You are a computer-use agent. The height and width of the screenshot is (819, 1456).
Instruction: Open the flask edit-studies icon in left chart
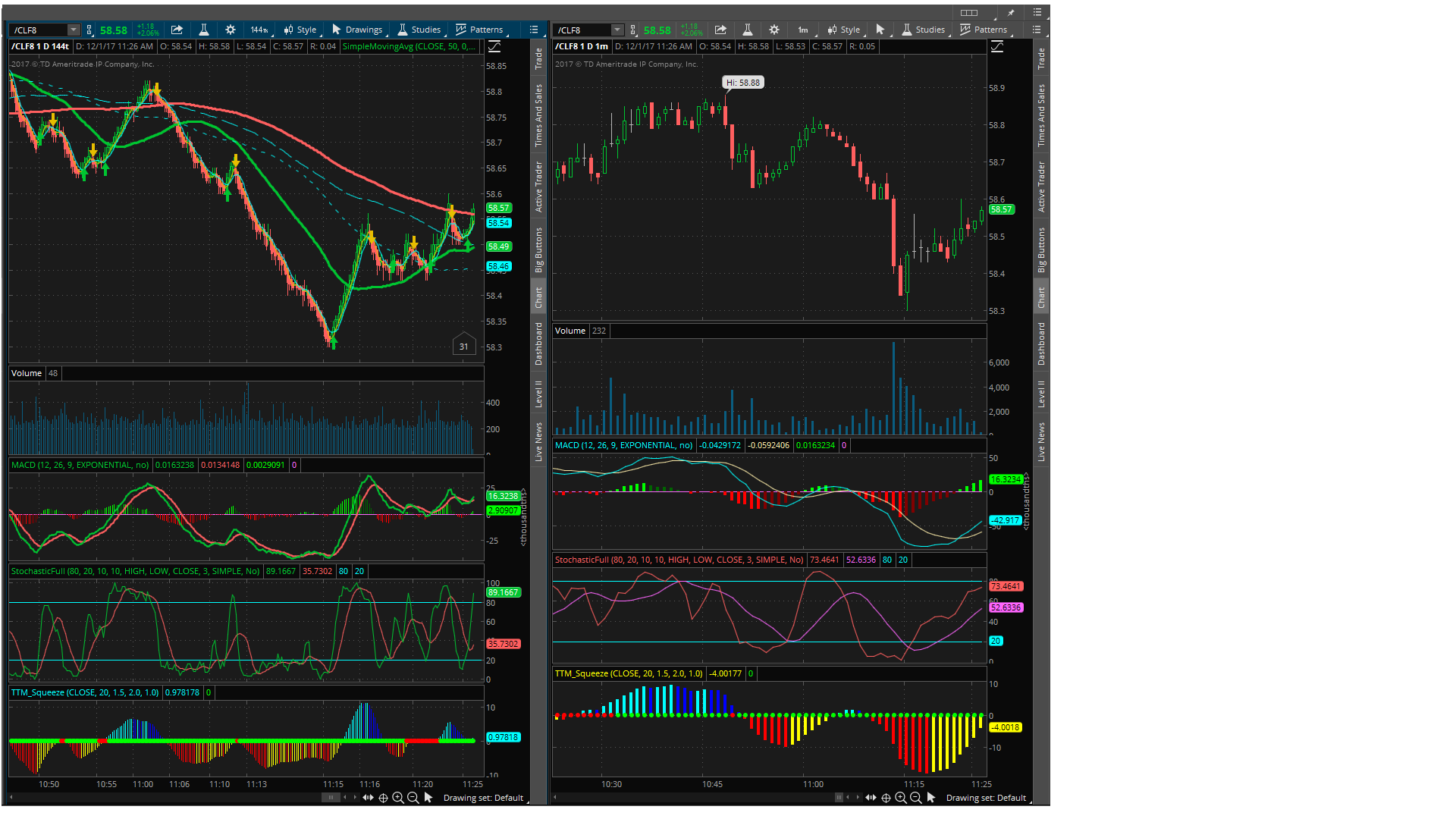[x=204, y=30]
